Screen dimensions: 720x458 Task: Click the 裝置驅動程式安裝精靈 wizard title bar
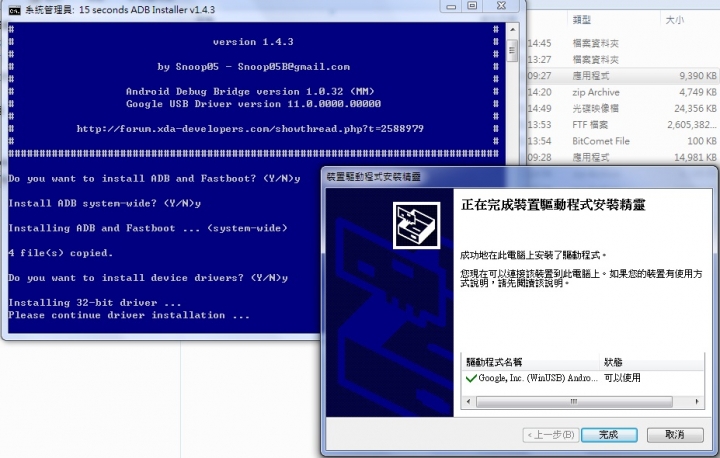519,177
